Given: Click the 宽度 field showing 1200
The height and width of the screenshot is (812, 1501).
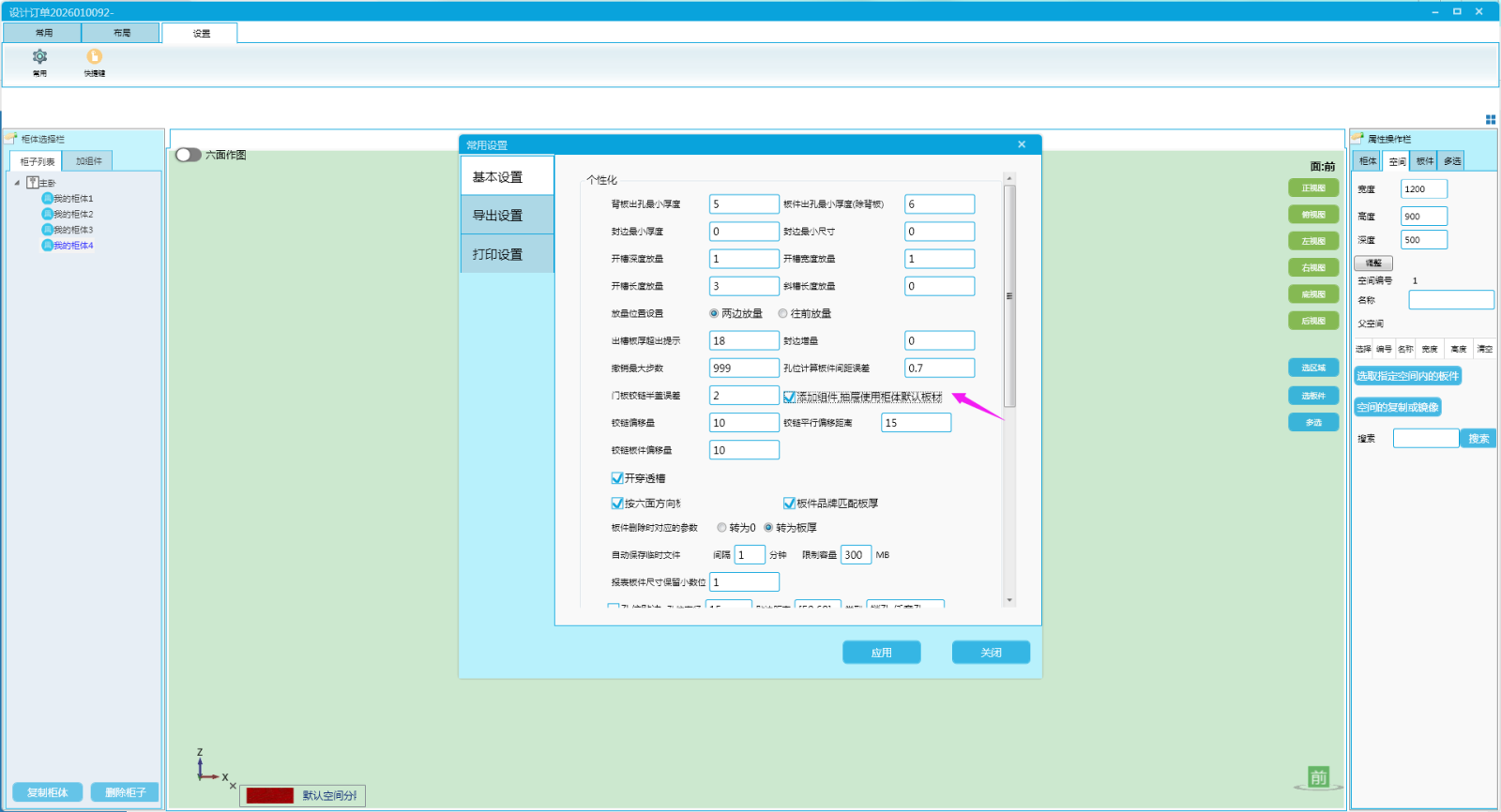Looking at the screenshot, I should [1424, 188].
